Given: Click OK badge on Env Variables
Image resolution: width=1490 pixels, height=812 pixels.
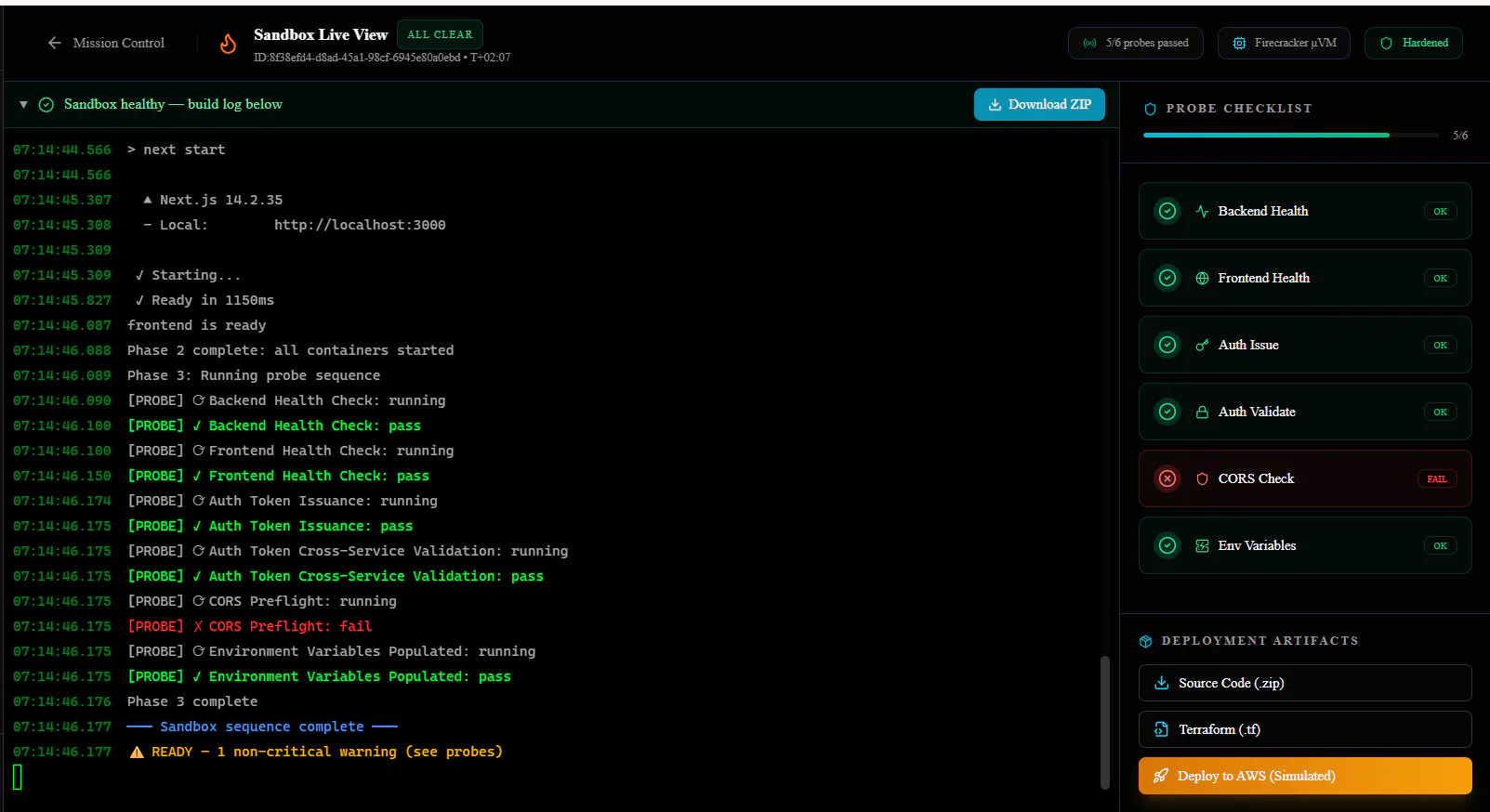Looking at the screenshot, I should pyautogui.click(x=1440, y=545).
